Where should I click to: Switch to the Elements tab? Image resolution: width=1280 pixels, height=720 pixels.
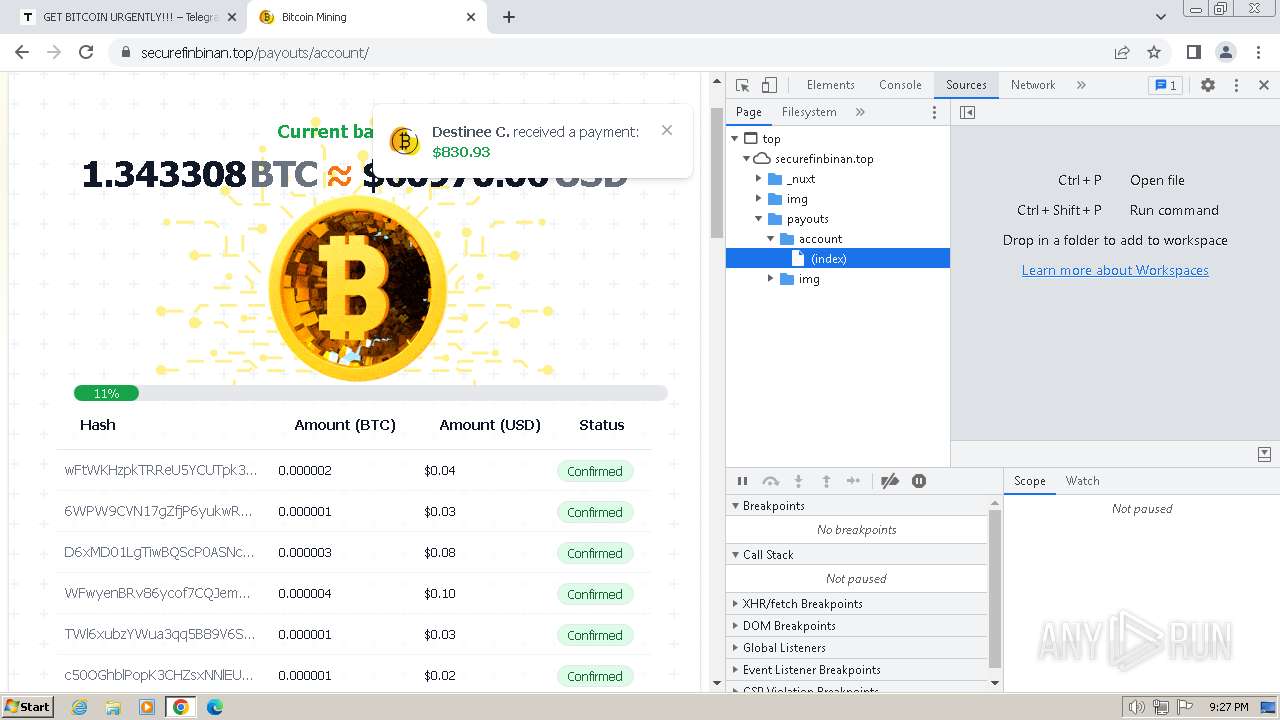pyautogui.click(x=830, y=85)
